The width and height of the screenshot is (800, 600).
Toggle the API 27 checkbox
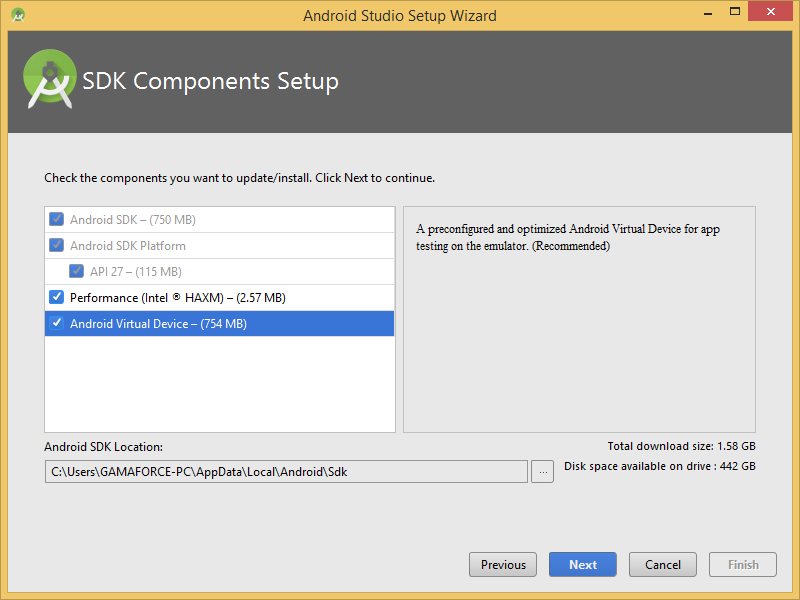click(76, 271)
